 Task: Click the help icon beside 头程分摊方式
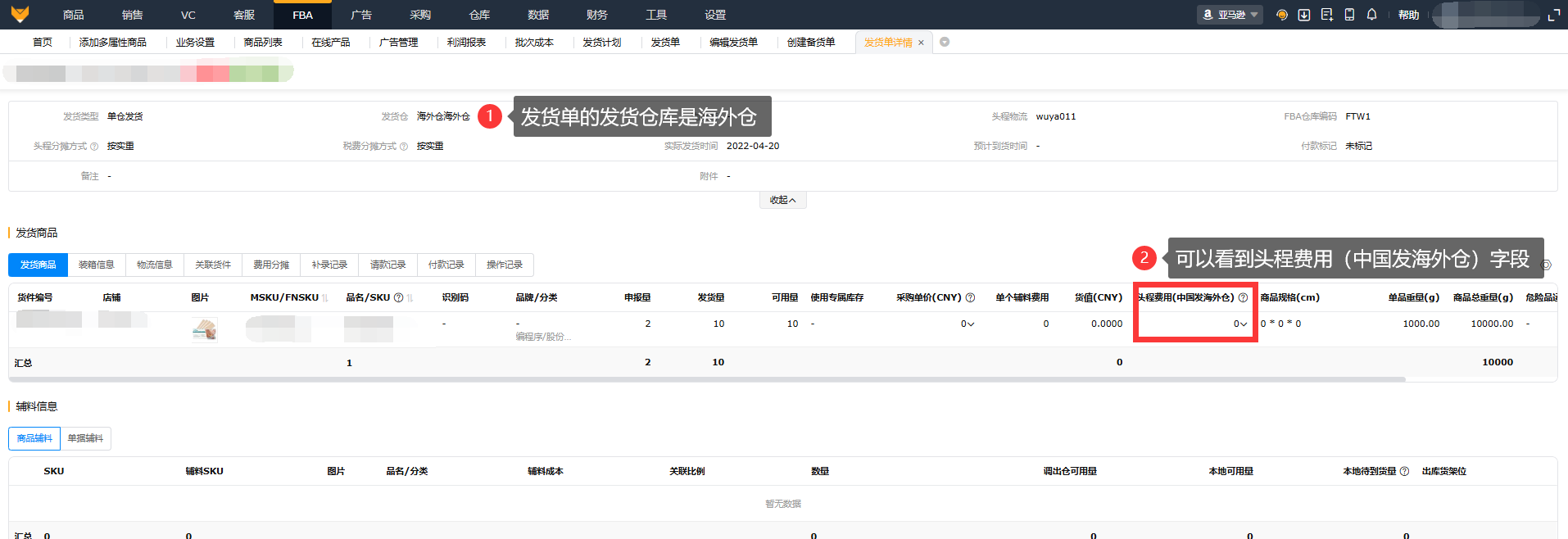94,147
